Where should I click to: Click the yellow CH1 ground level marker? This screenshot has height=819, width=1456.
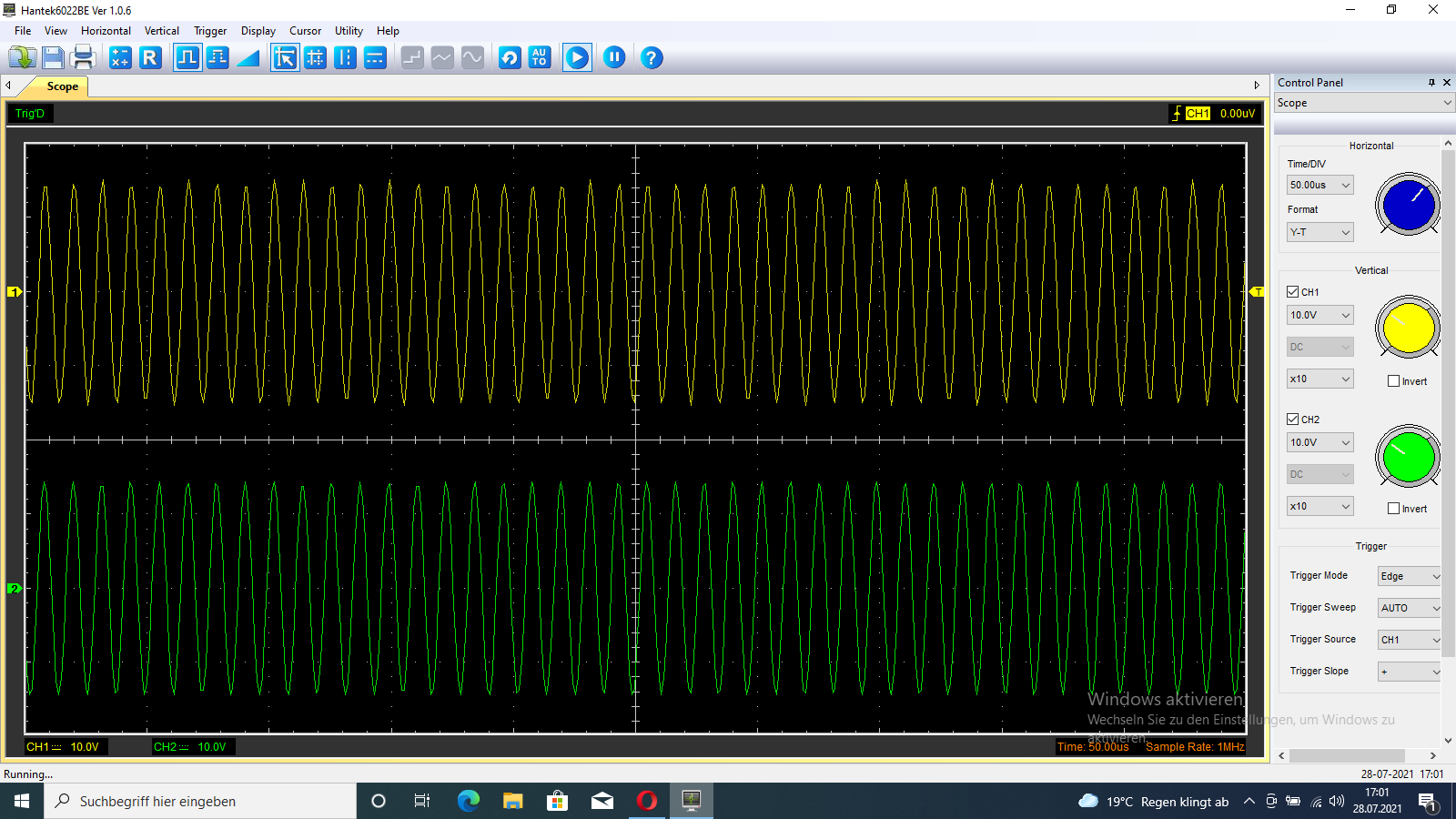[15, 292]
